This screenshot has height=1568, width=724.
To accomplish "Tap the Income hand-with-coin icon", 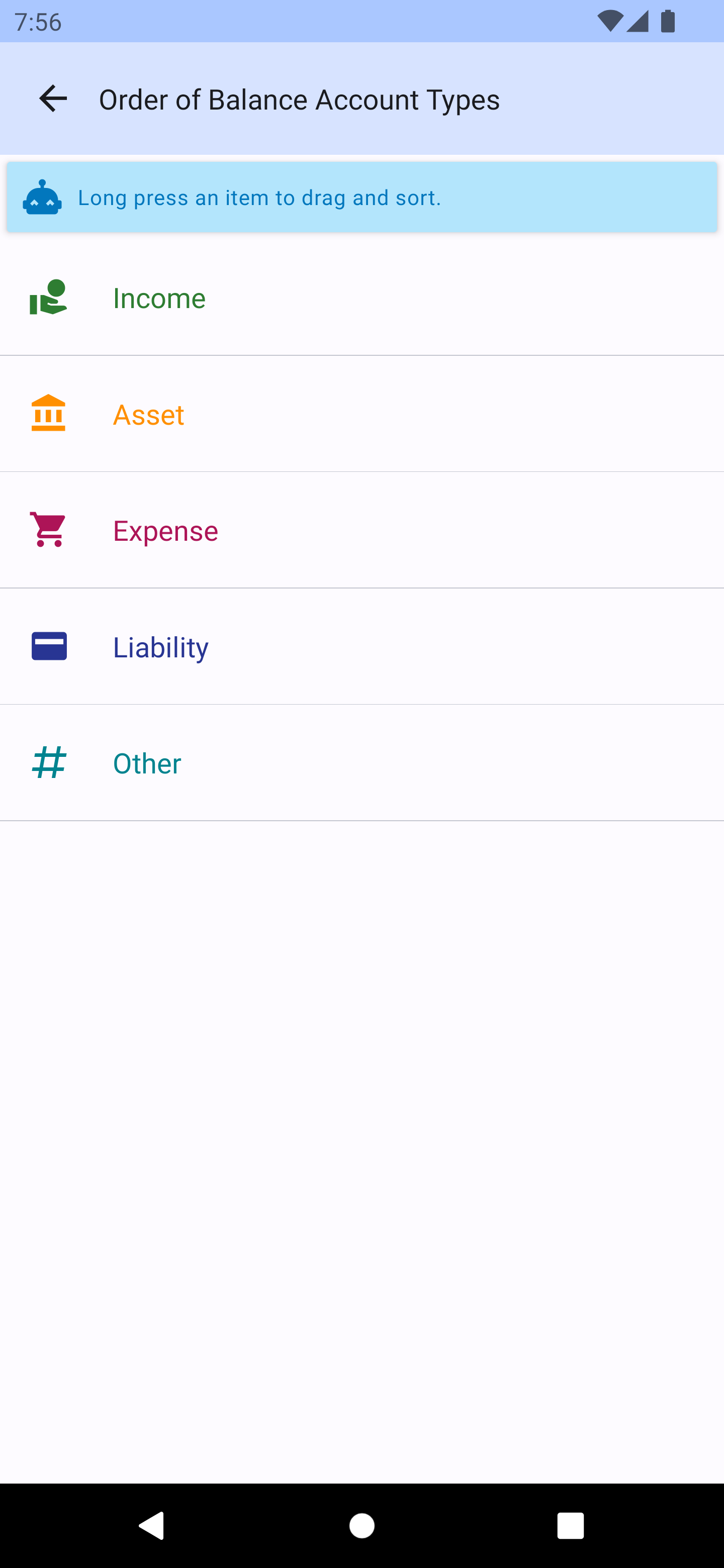I will (48, 298).
